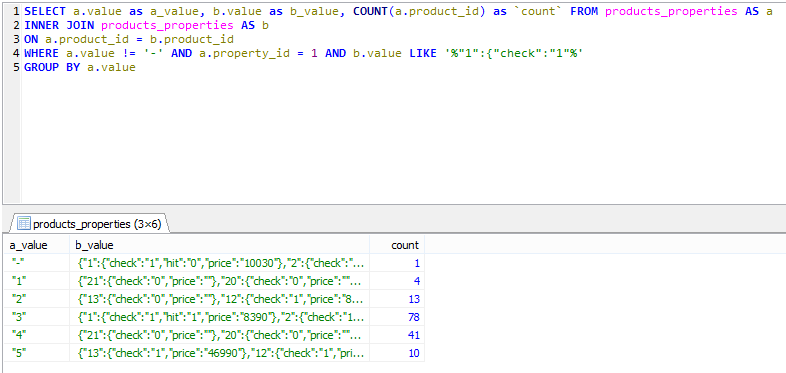This screenshot has width=786, height=373.
Task: Click the COUNT function in line 1
Action: click(370, 11)
